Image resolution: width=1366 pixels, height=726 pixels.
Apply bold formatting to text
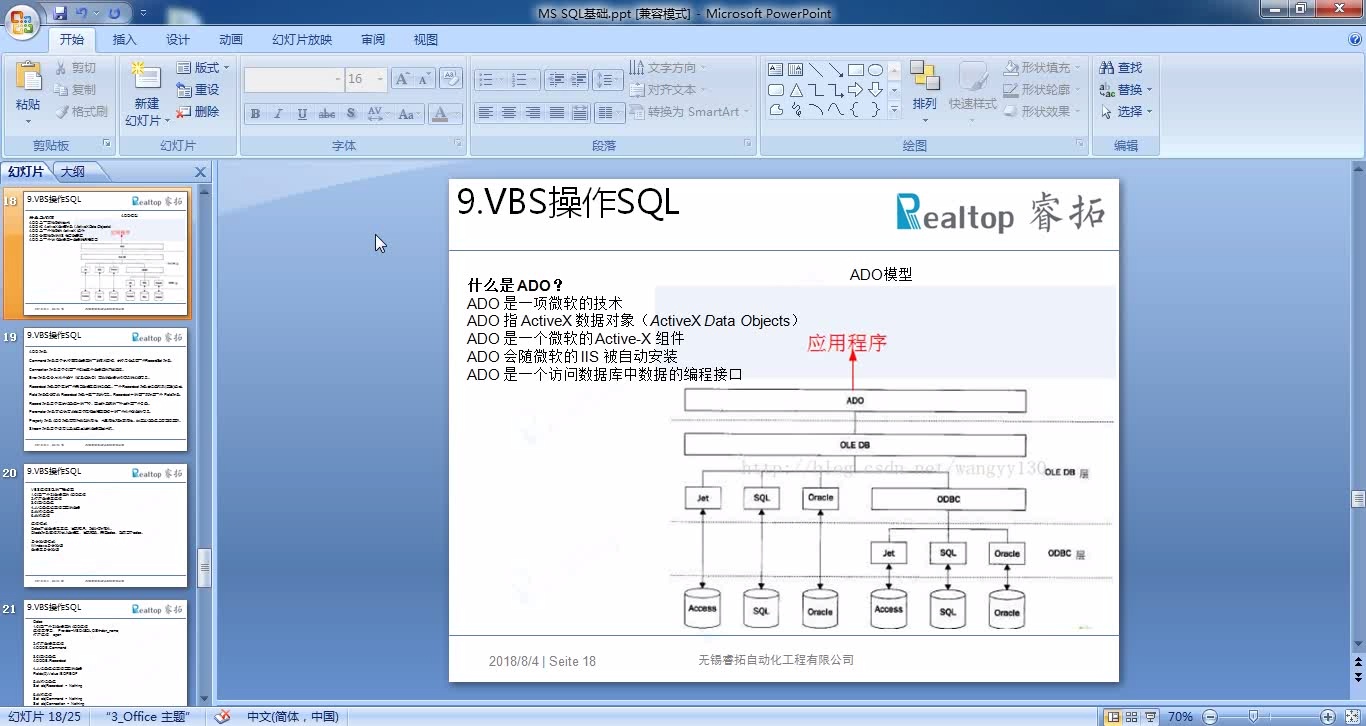[x=255, y=114]
